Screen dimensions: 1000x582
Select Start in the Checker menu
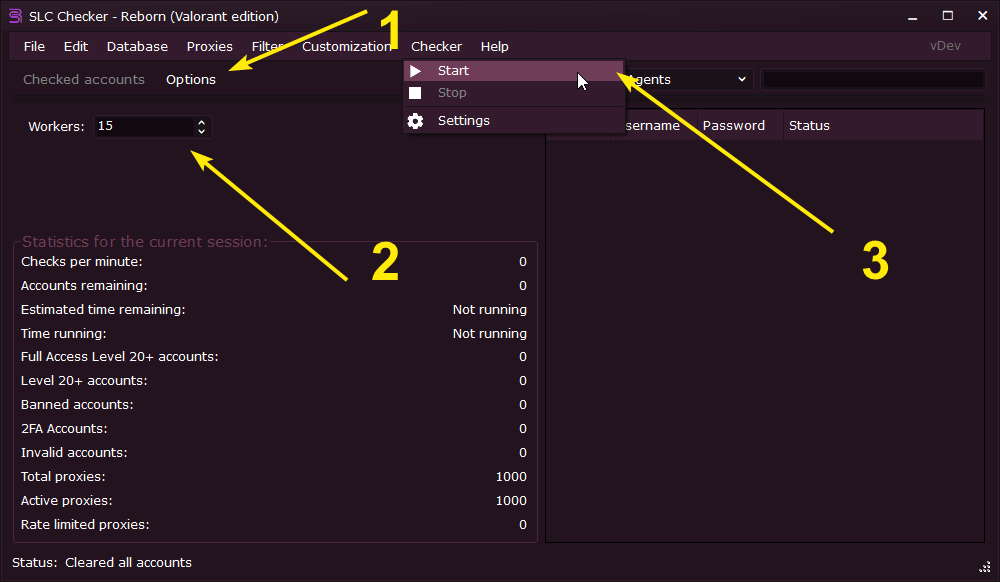(x=513, y=71)
